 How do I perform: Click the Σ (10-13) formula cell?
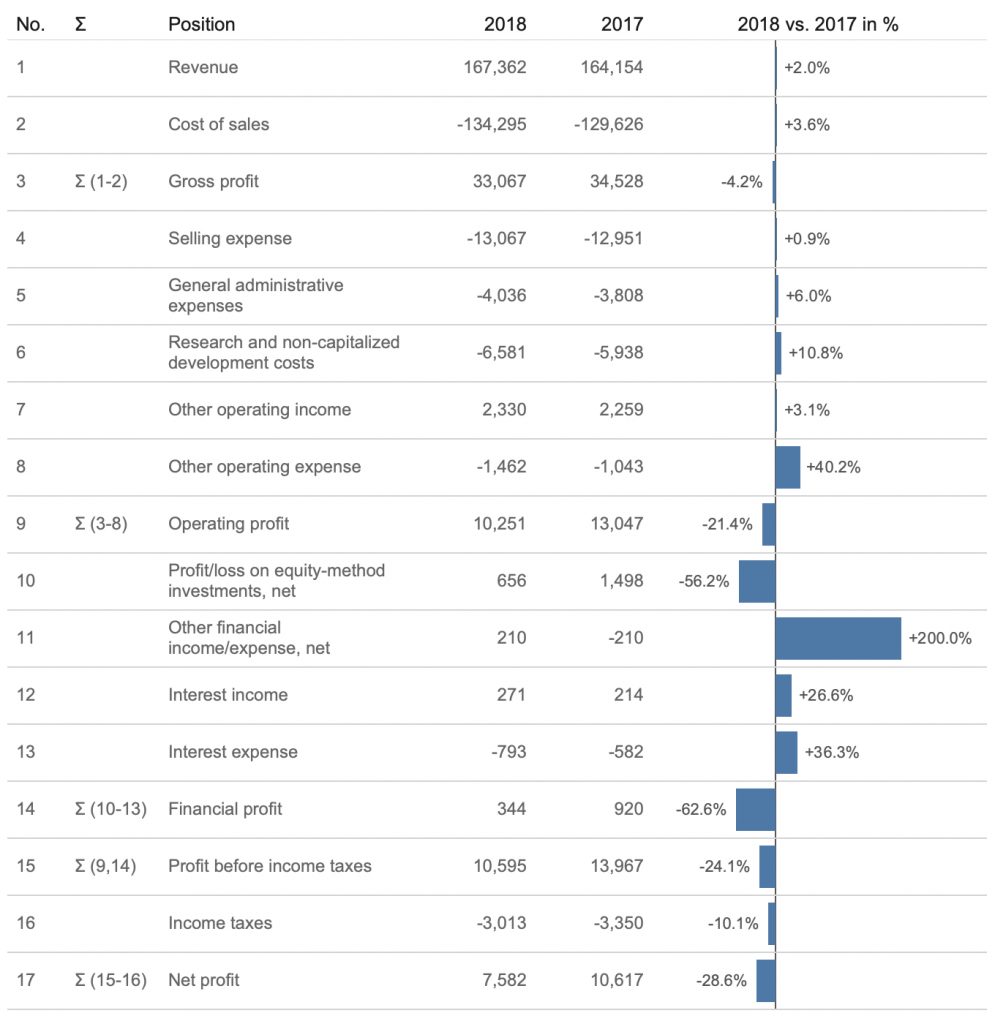click(x=111, y=809)
